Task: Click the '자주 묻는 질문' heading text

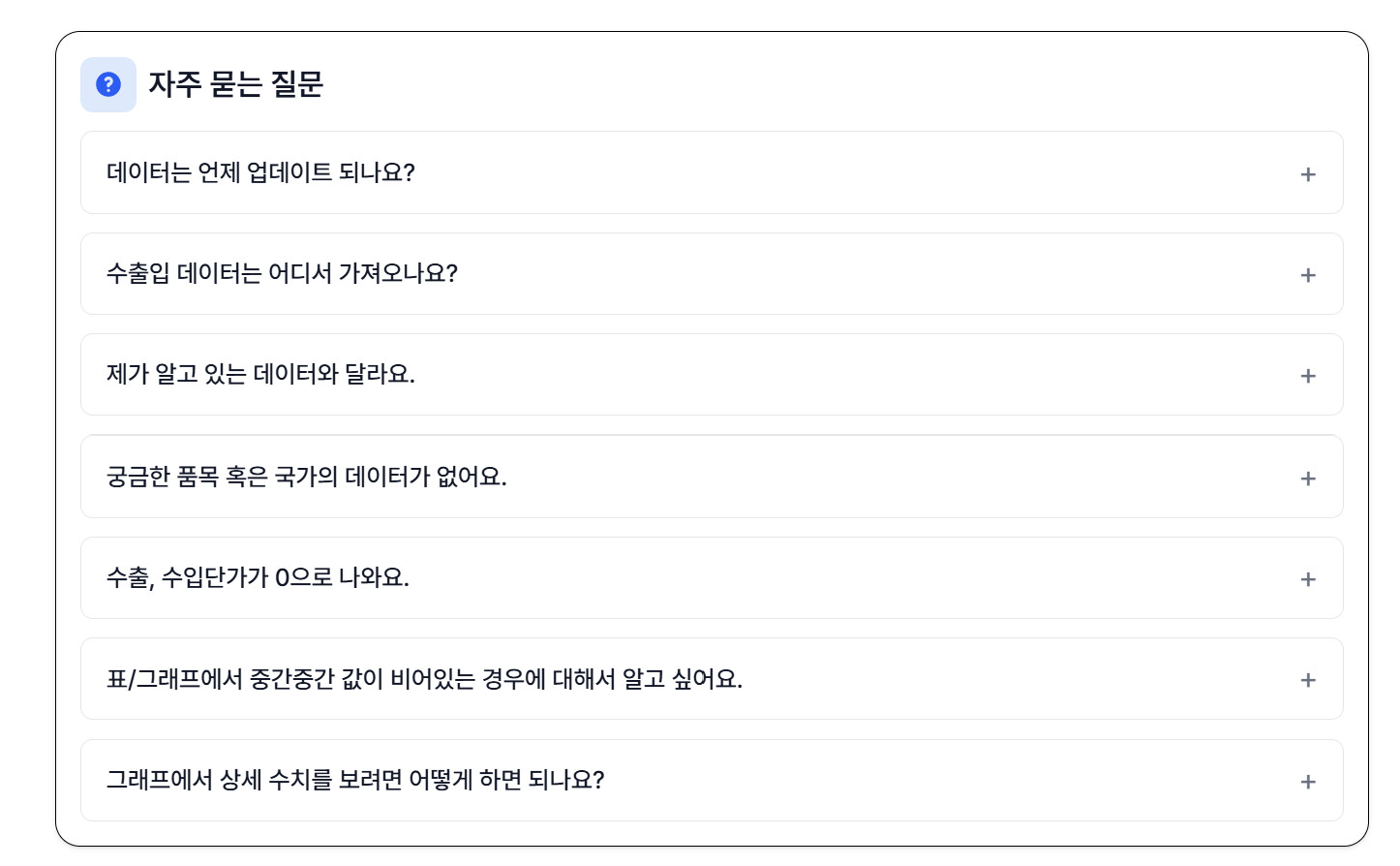Action: (235, 84)
